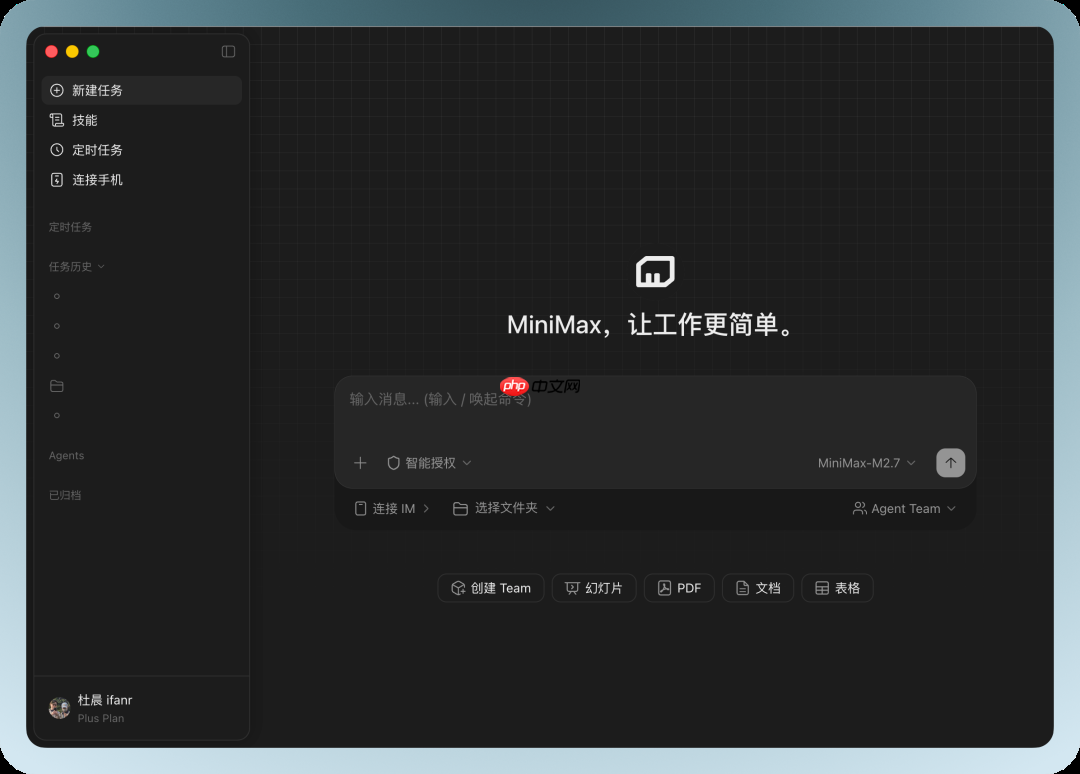1080x774 pixels.
Task: Open 技能 from the sidebar
Action: coord(142,121)
